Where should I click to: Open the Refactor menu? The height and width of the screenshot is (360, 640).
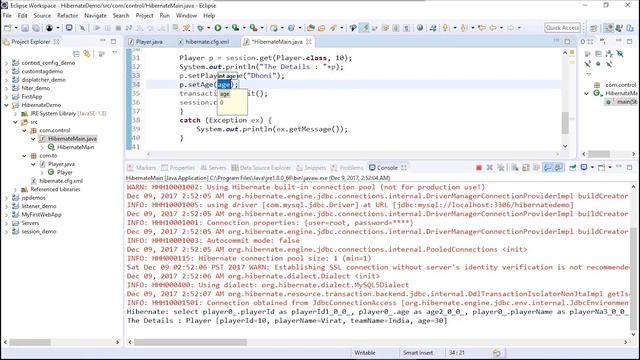67,16
